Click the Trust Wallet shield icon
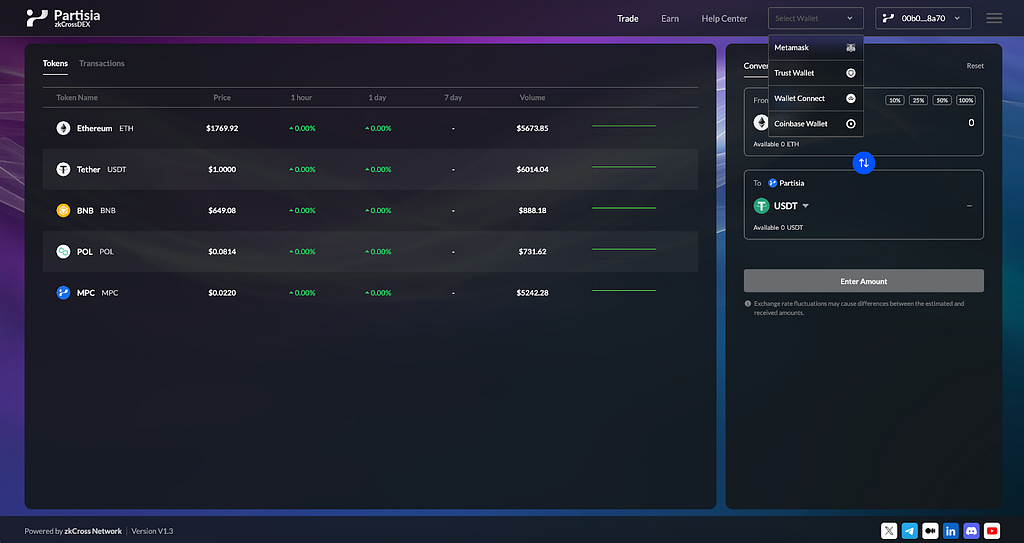 point(850,73)
